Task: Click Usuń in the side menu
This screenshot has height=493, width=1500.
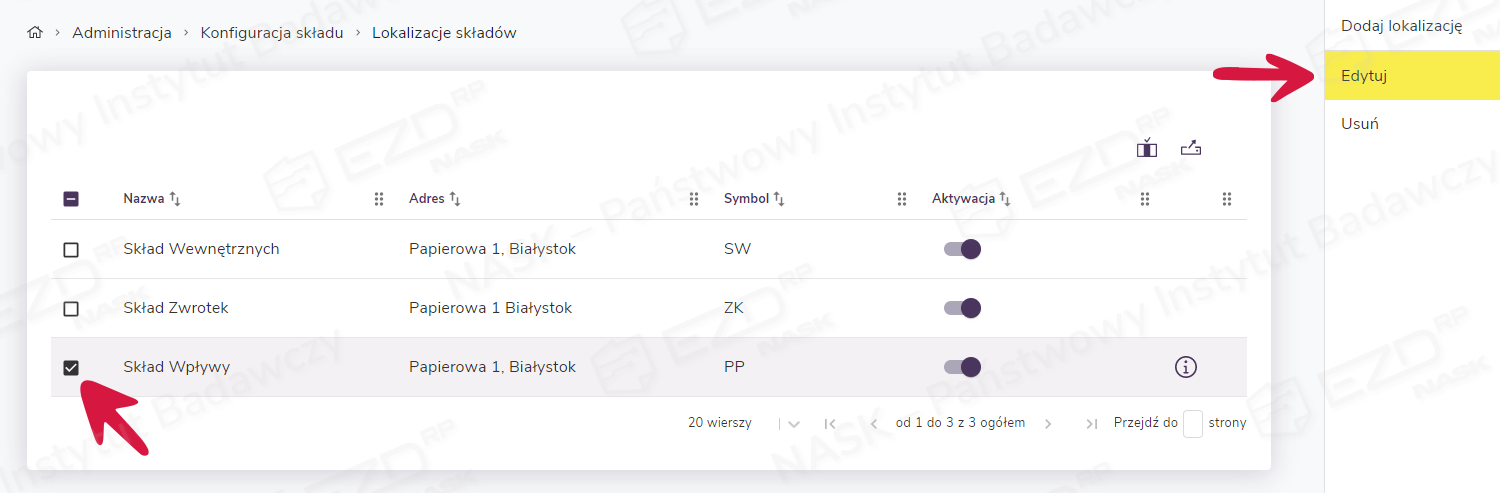Action: point(1360,124)
